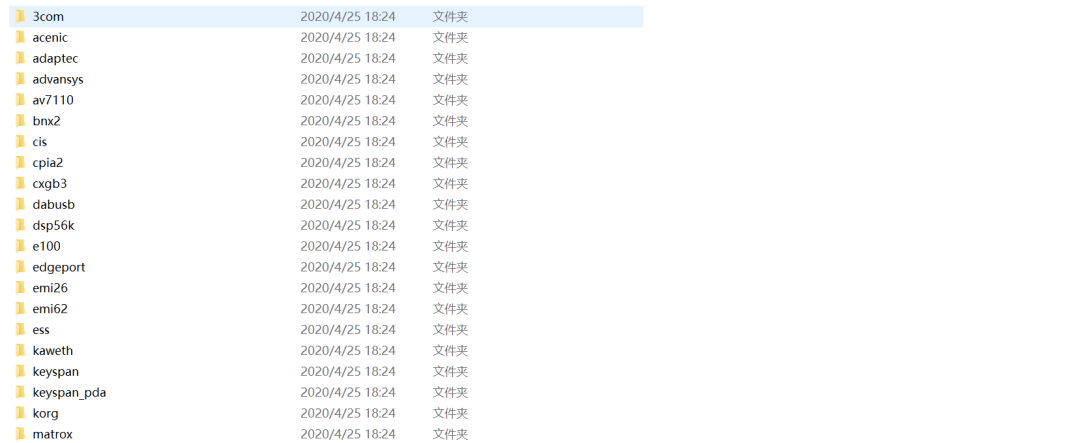Select the cis folder name
The image size is (1080, 443).
pos(40,142)
